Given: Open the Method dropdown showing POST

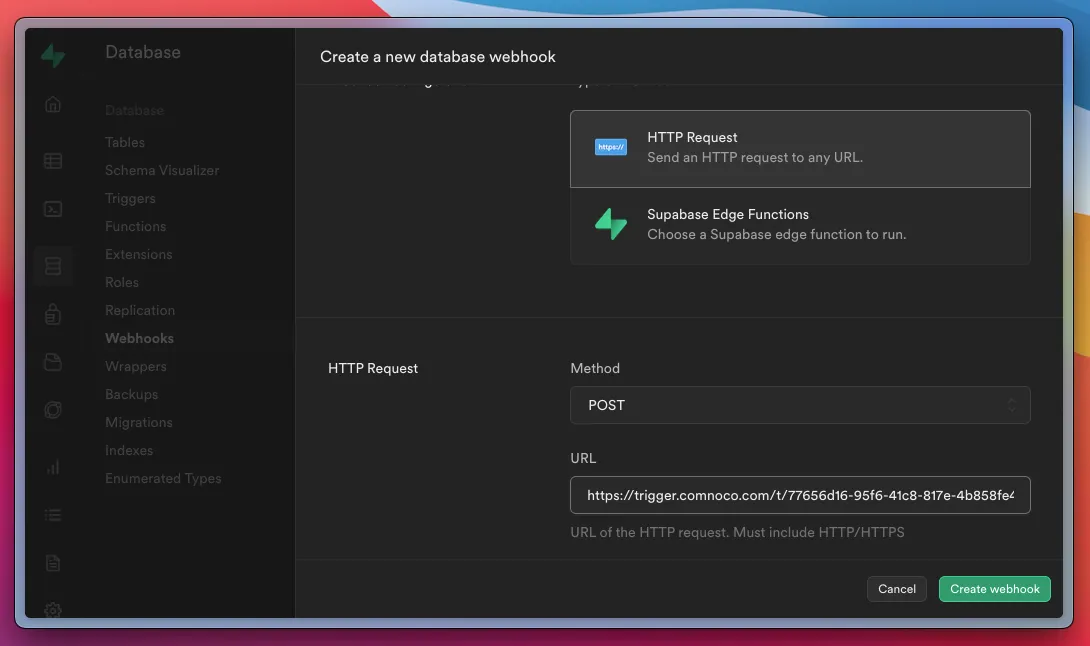Looking at the screenshot, I should [799, 405].
